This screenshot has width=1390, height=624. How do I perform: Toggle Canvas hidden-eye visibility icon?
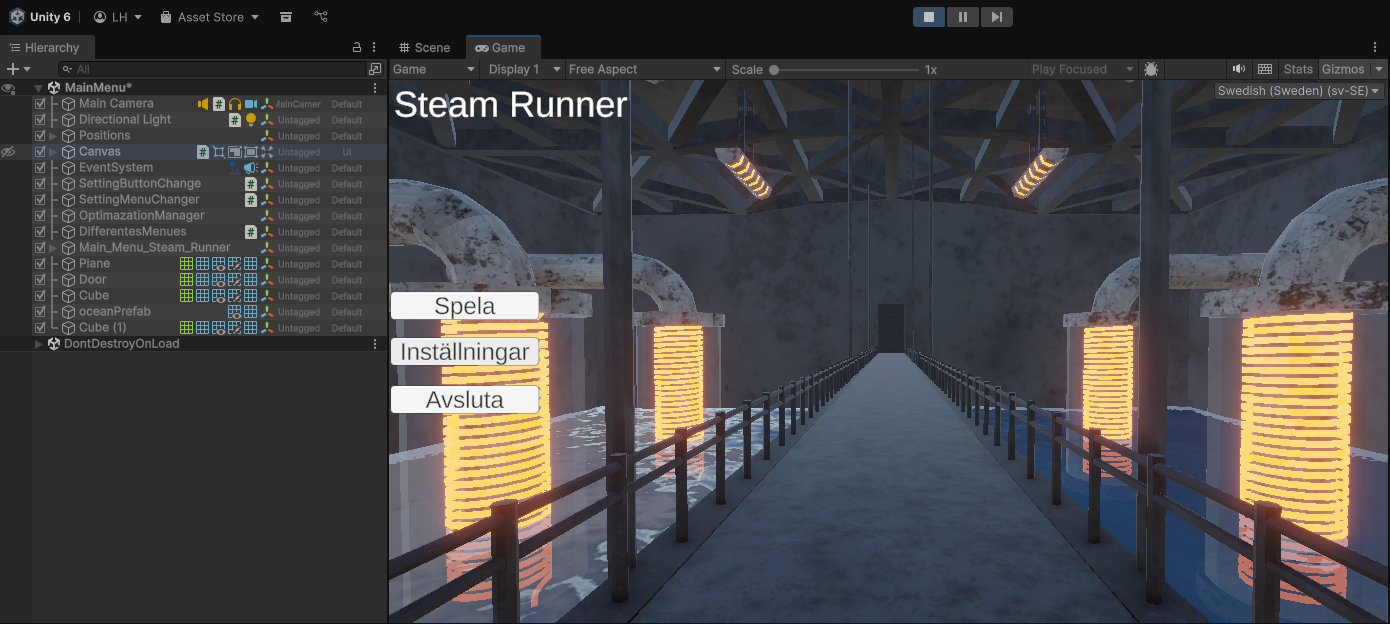pyautogui.click(x=8, y=152)
